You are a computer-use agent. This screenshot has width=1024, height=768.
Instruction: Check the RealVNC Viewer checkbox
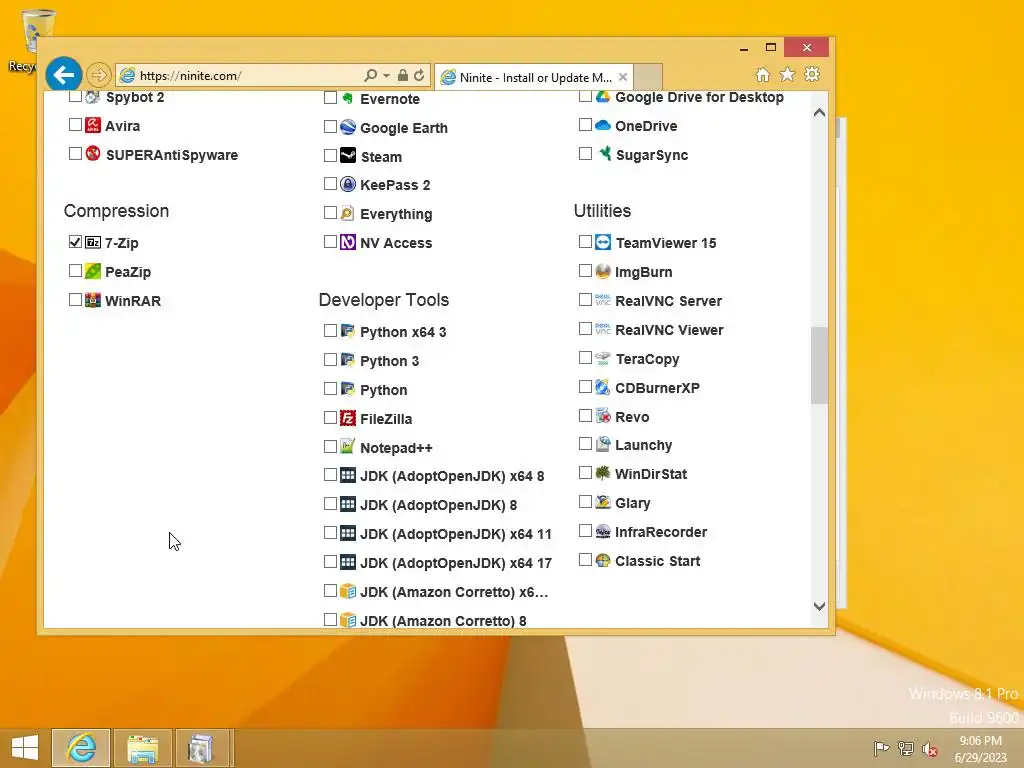point(585,328)
